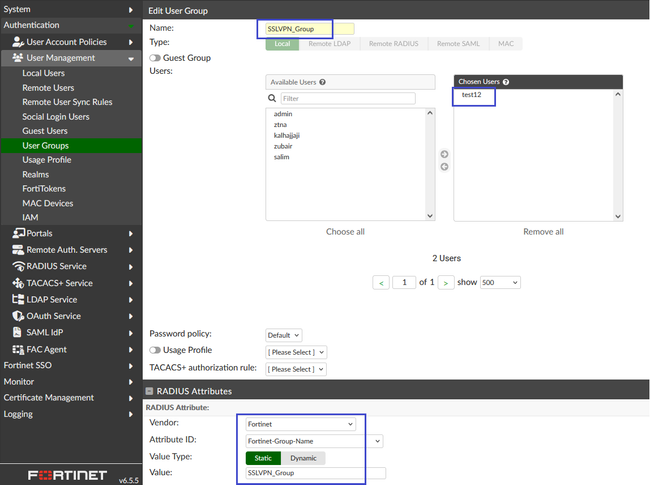Select Dynamic value type
Screen dimensions: 650x485
pyautogui.click(x=303, y=457)
